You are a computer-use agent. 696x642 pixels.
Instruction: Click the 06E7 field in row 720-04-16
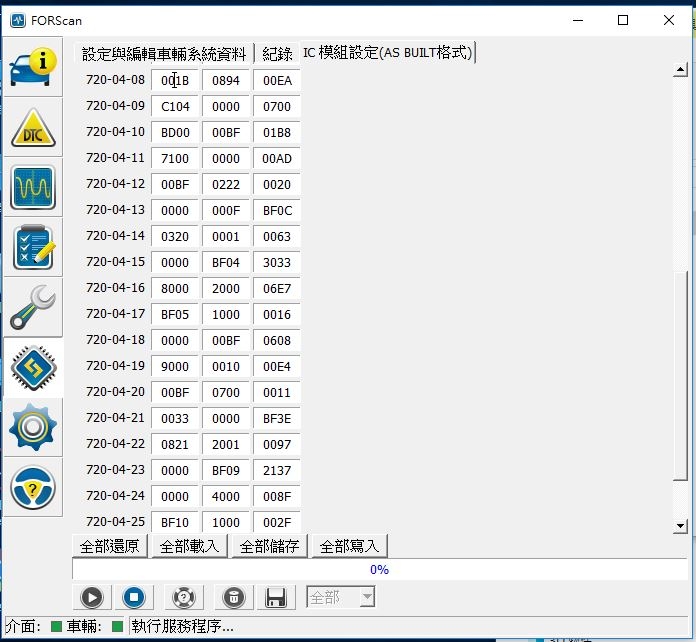[x=277, y=289]
